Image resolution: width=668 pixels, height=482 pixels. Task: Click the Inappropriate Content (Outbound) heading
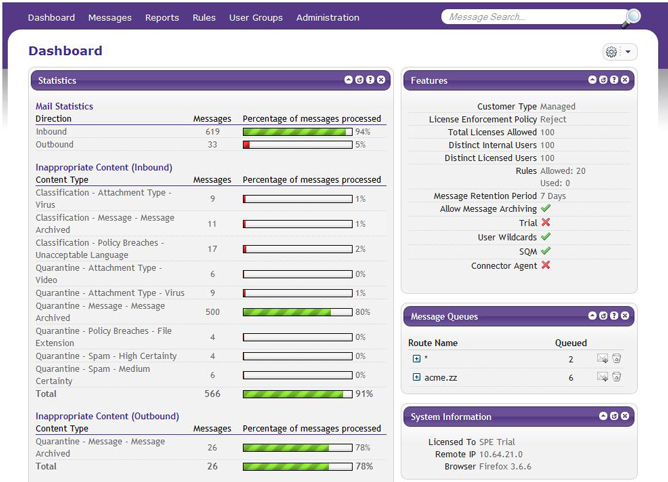point(107,416)
